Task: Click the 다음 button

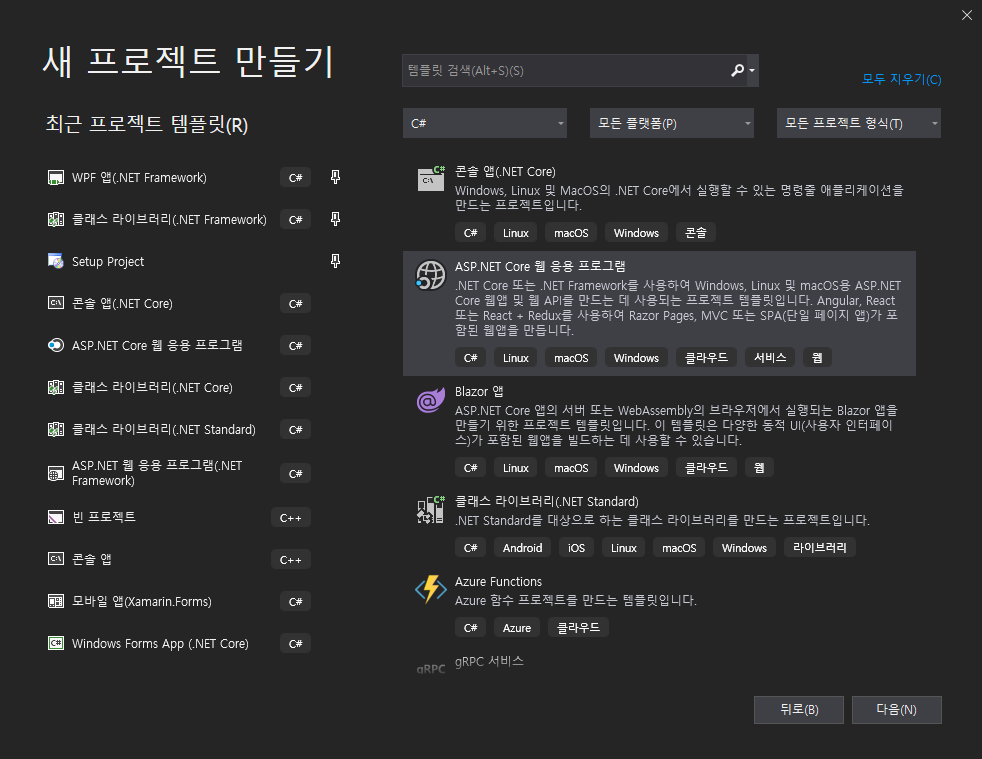Action: pyautogui.click(x=896, y=710)
